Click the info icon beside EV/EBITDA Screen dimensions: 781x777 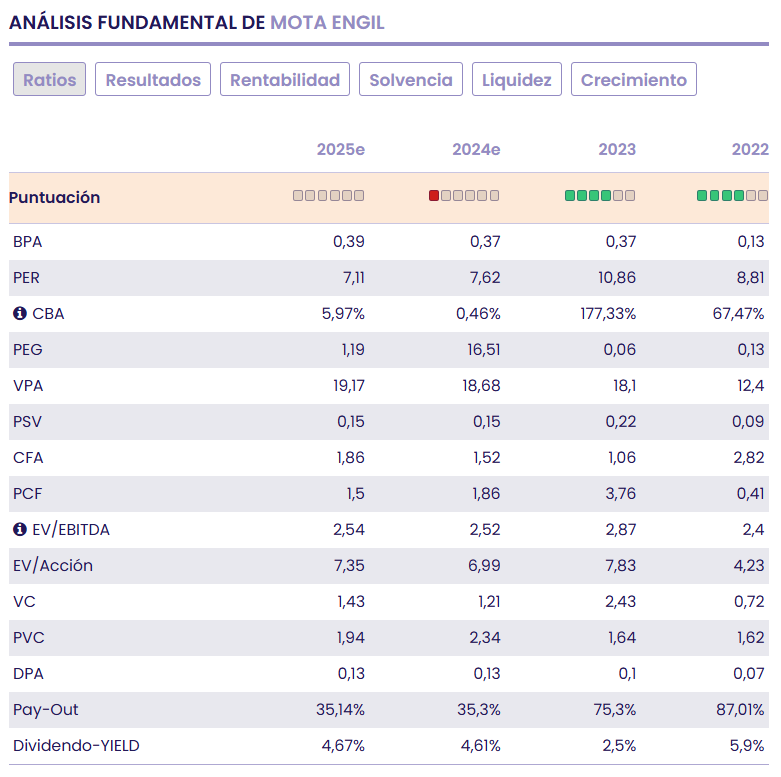click(20, 530)
